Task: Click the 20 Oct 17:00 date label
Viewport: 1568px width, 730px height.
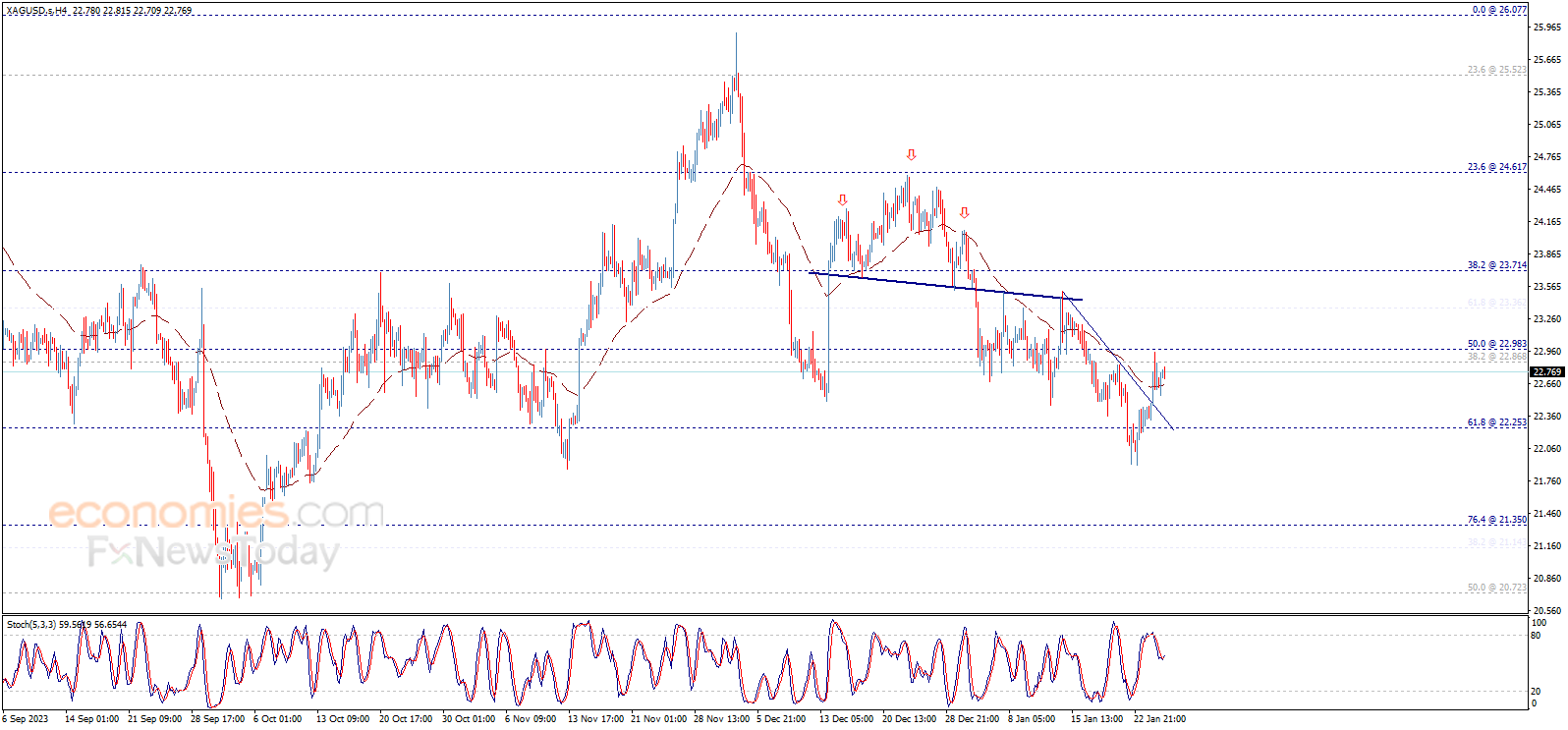Action: [x=406, y=719]
